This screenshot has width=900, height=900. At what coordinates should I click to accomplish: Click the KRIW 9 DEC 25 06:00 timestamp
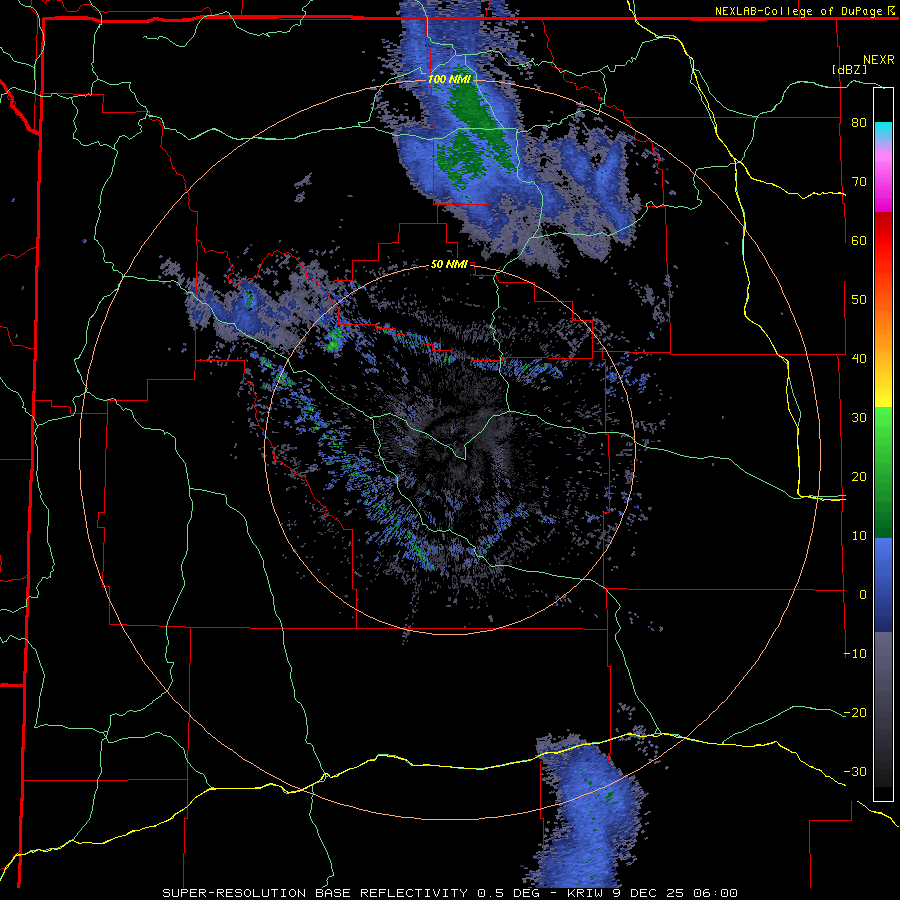(652, 893)
